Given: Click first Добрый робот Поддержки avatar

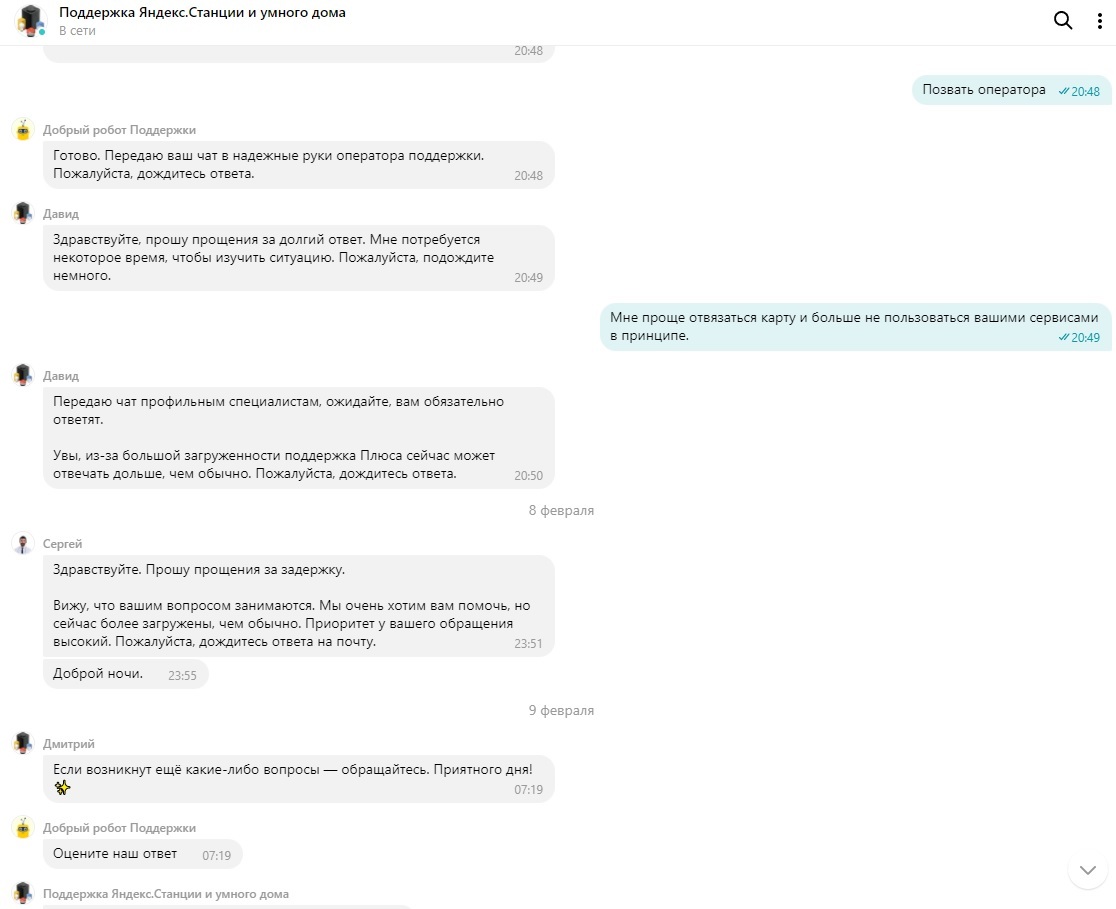Looking at the screenshot, I should point(23,130).
